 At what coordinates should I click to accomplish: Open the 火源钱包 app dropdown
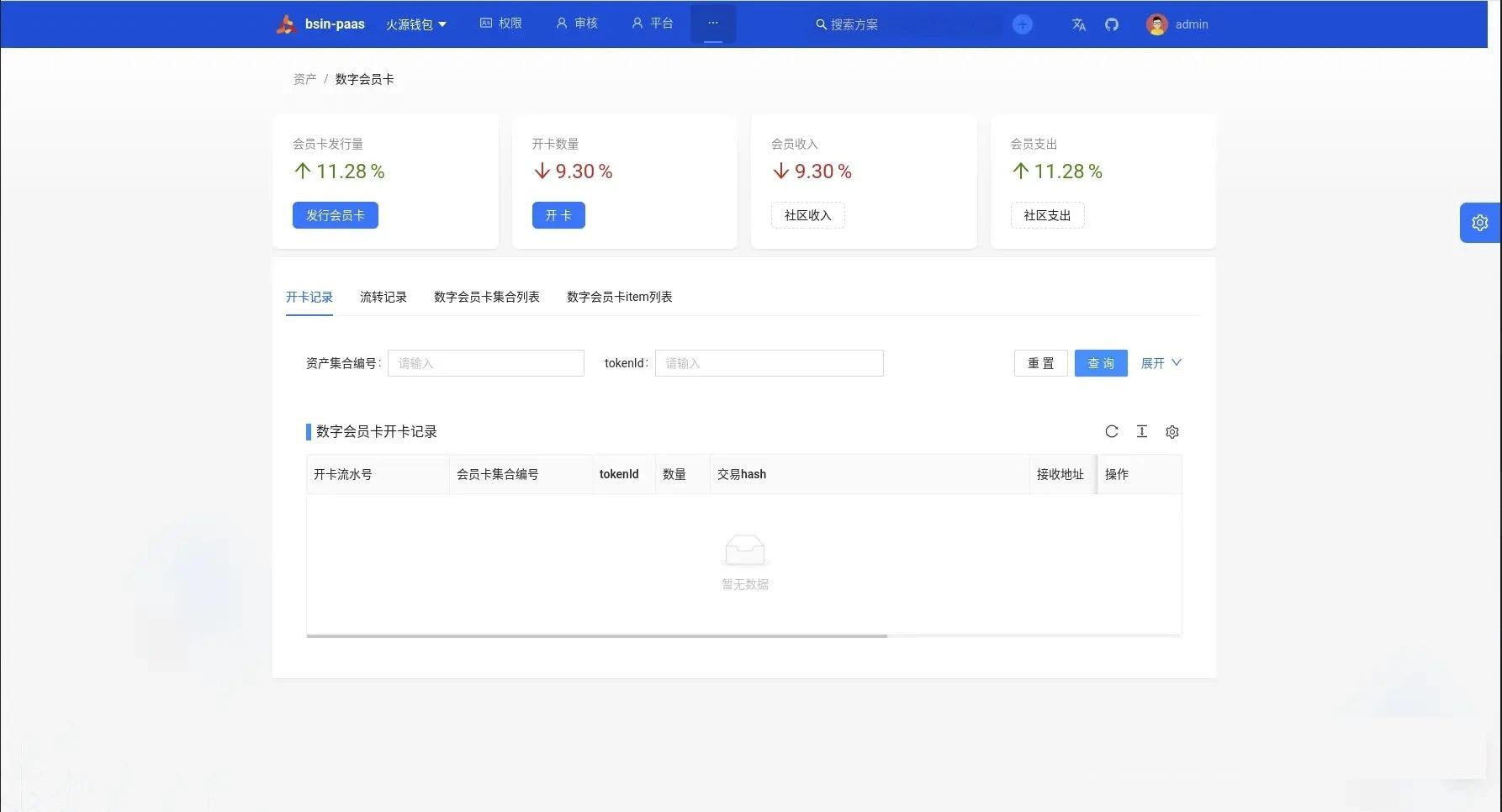(x=415, y=24)
